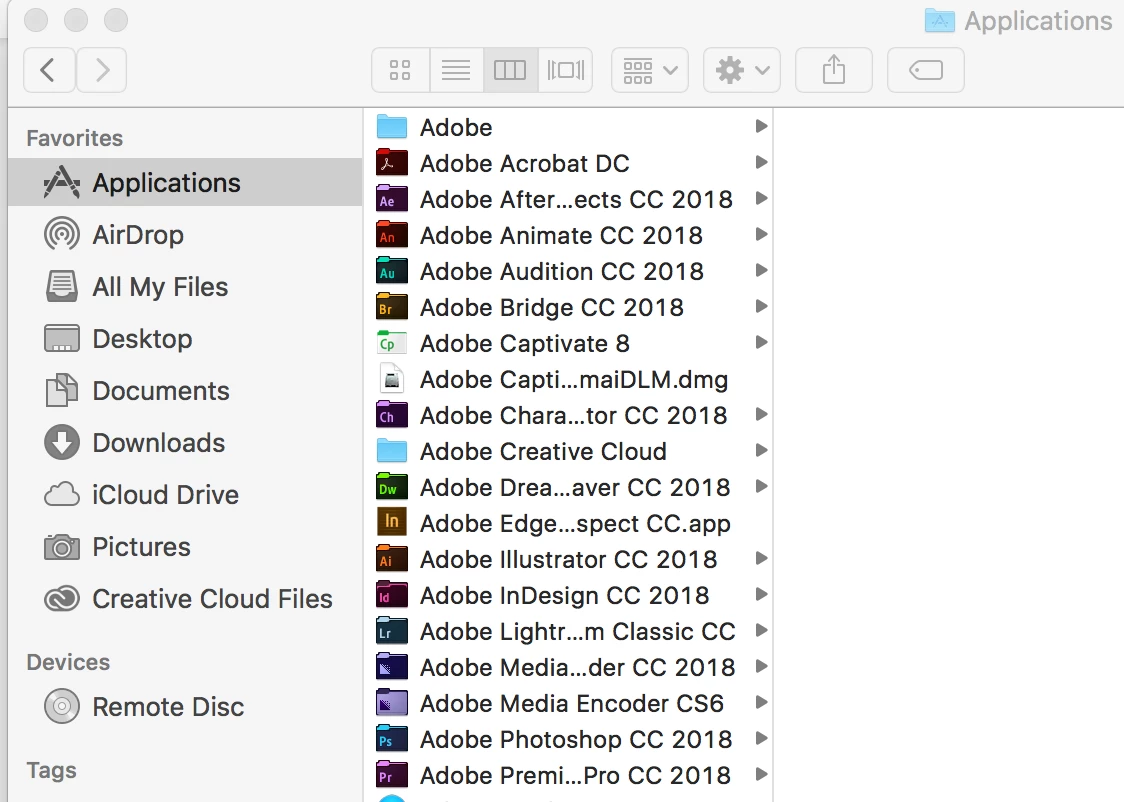
Task: Go to Desktop in the sidebar
Action: point(185,339)
